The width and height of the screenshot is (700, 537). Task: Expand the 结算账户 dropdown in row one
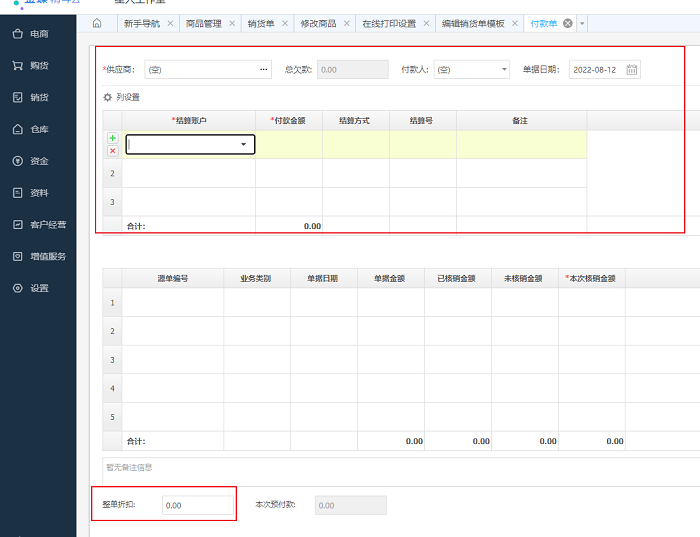pos(243,145)
